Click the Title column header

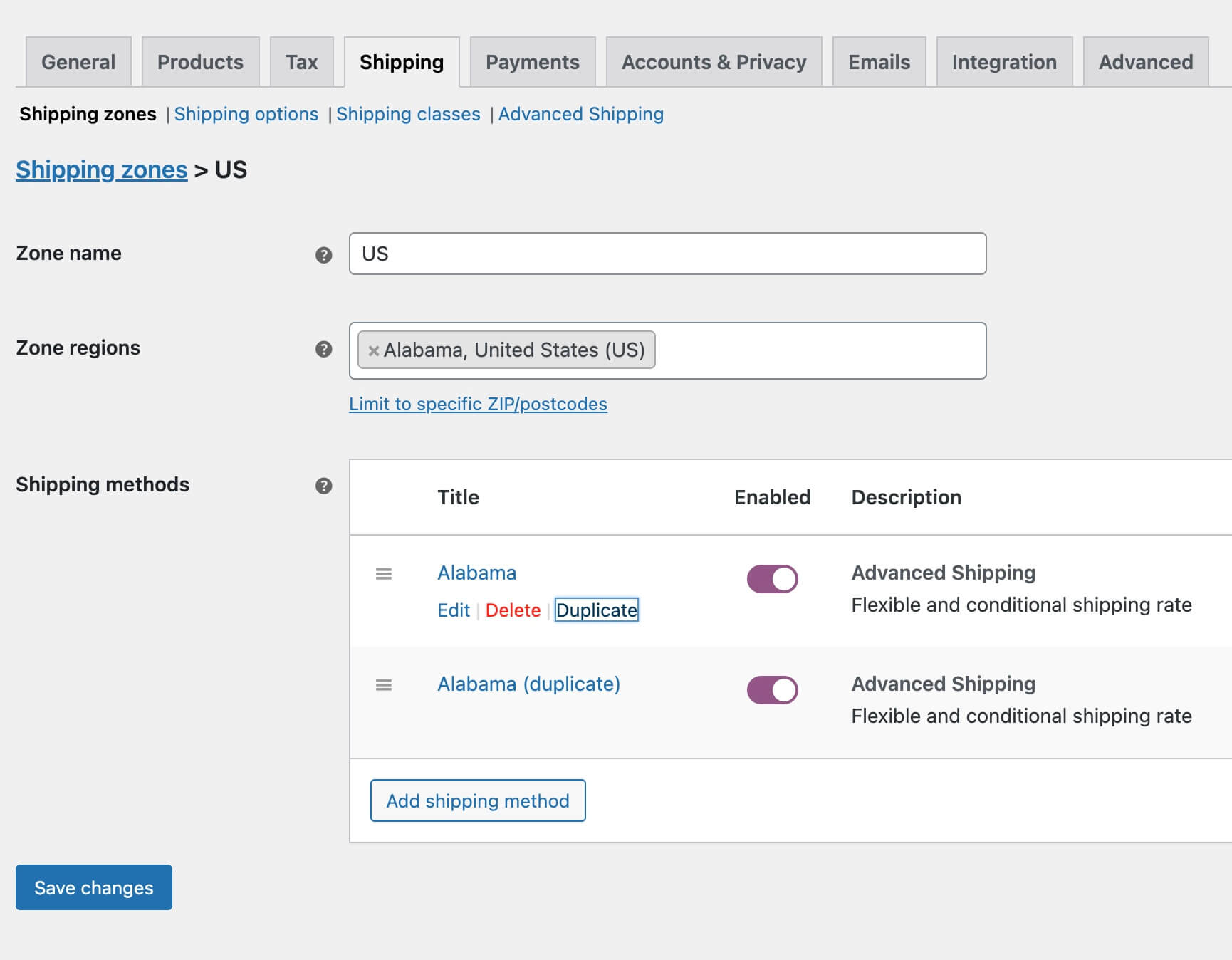click(458, 497)
